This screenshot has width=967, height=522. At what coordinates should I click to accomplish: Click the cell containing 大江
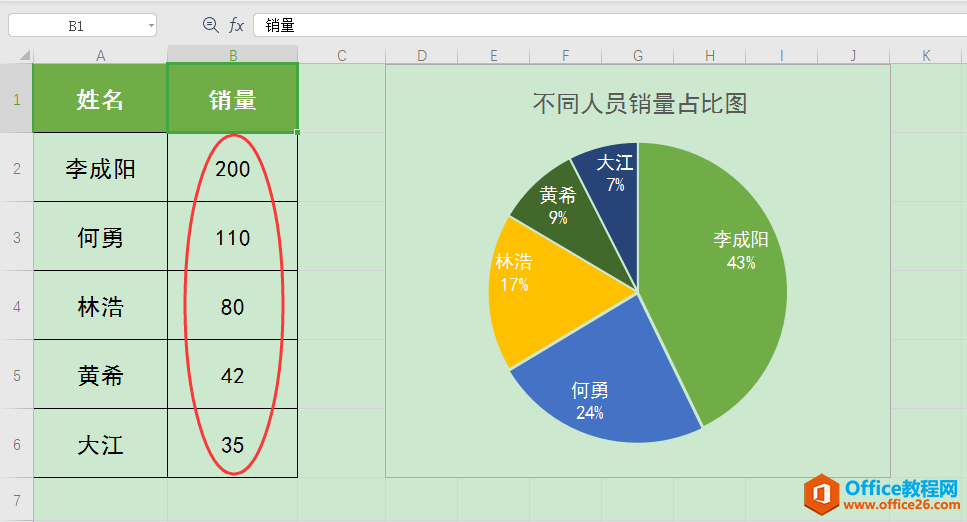(x=100, y=444)
